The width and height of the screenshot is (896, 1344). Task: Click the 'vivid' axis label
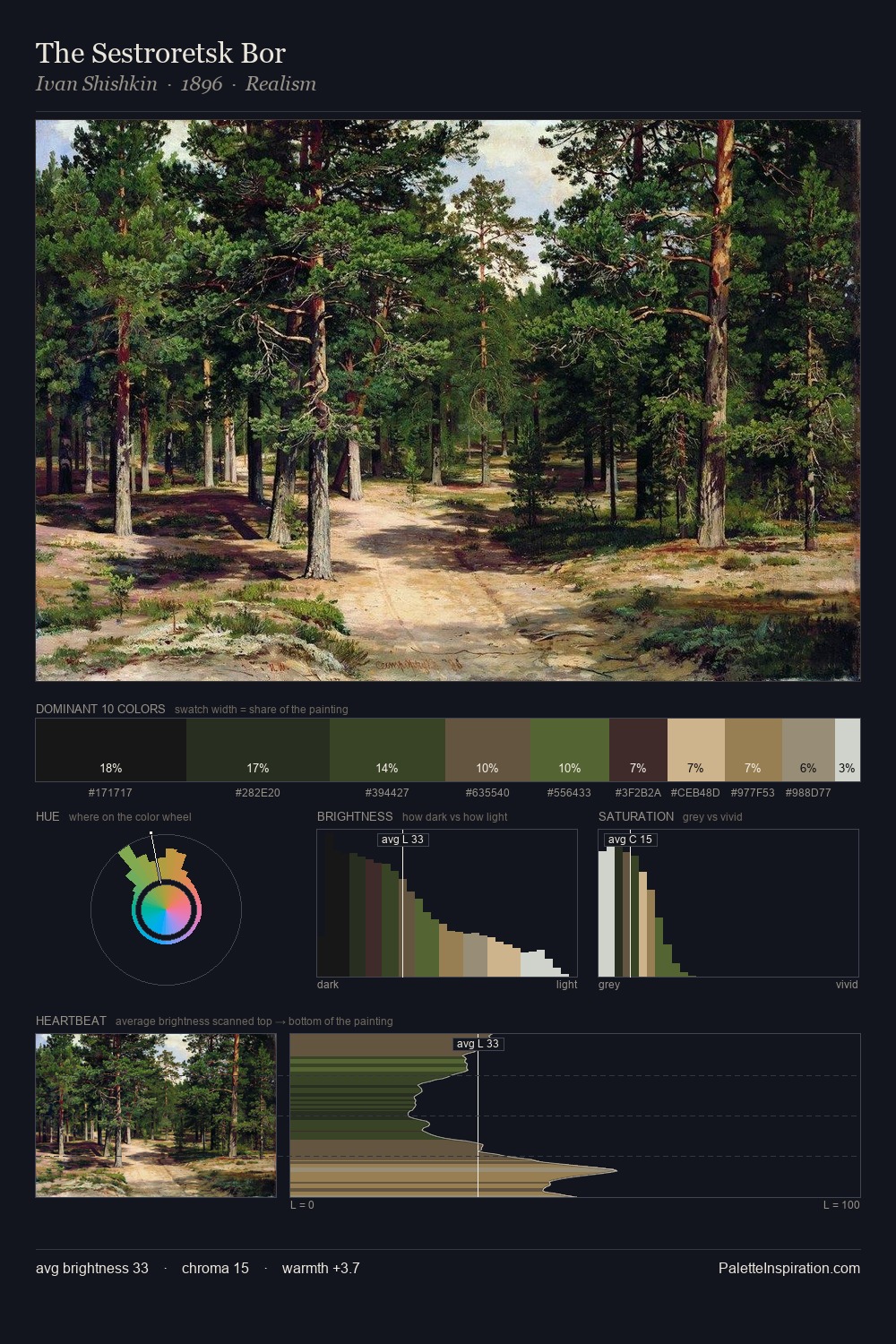(847, 985)
